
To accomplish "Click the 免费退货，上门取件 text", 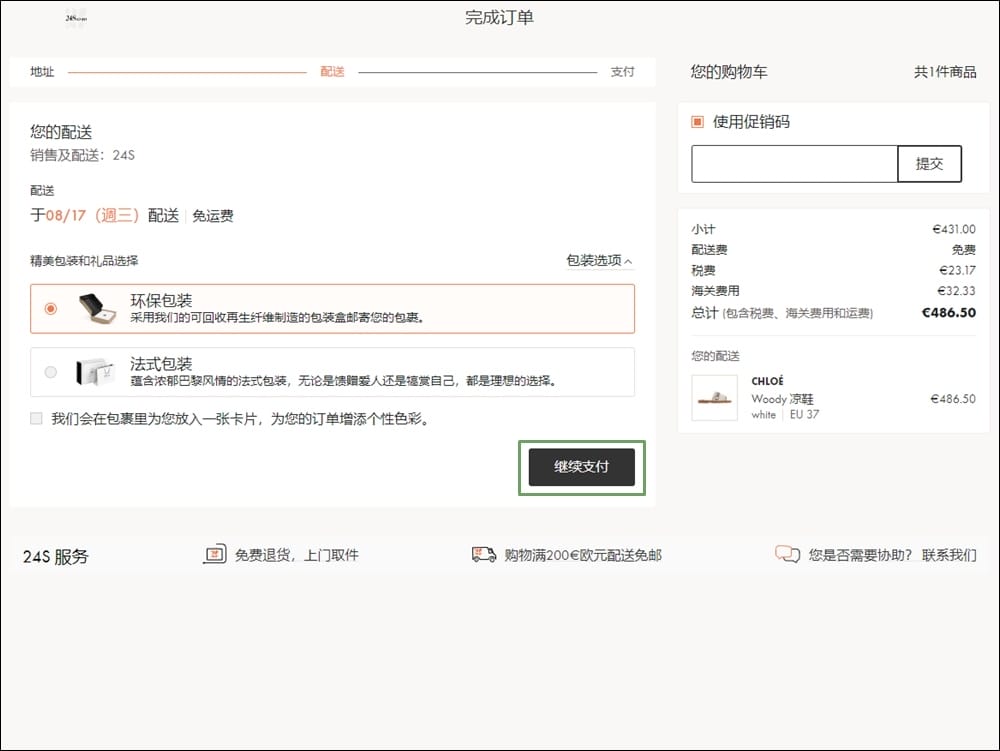I will click(297, 555).
